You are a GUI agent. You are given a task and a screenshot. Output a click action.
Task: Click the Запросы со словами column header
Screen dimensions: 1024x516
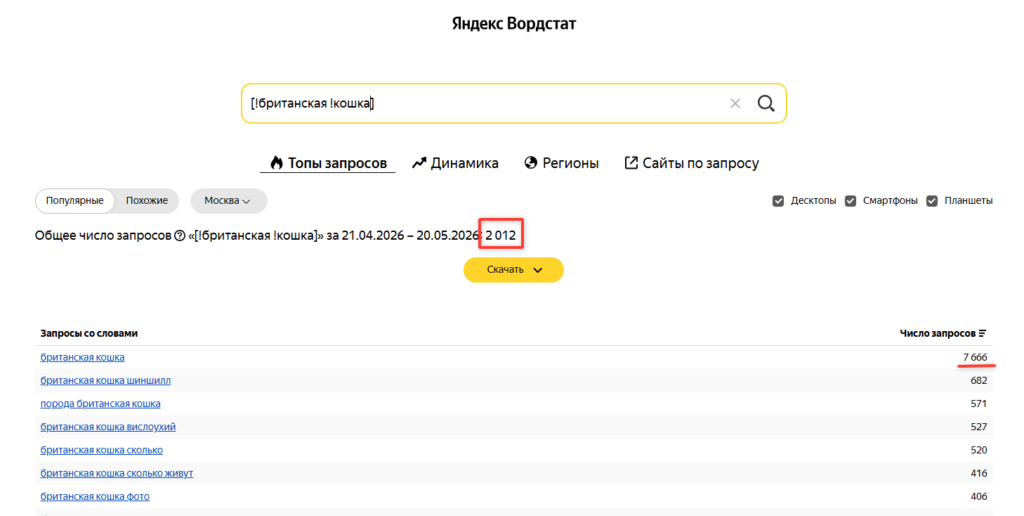pyautogui.click(x=89, y=333)
